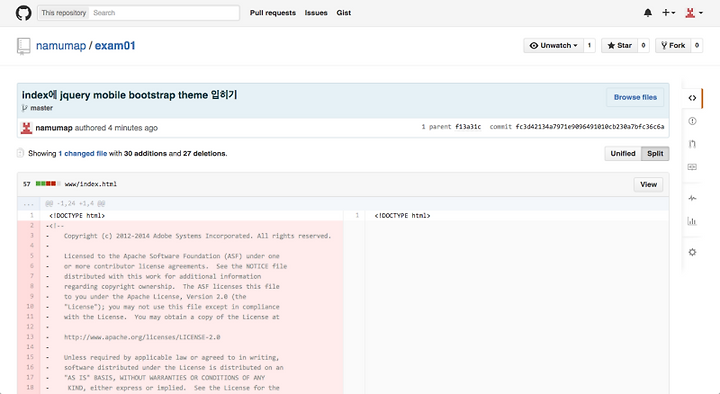Open the GitHub home logo
Screen dimensions: 720x394
23,13
